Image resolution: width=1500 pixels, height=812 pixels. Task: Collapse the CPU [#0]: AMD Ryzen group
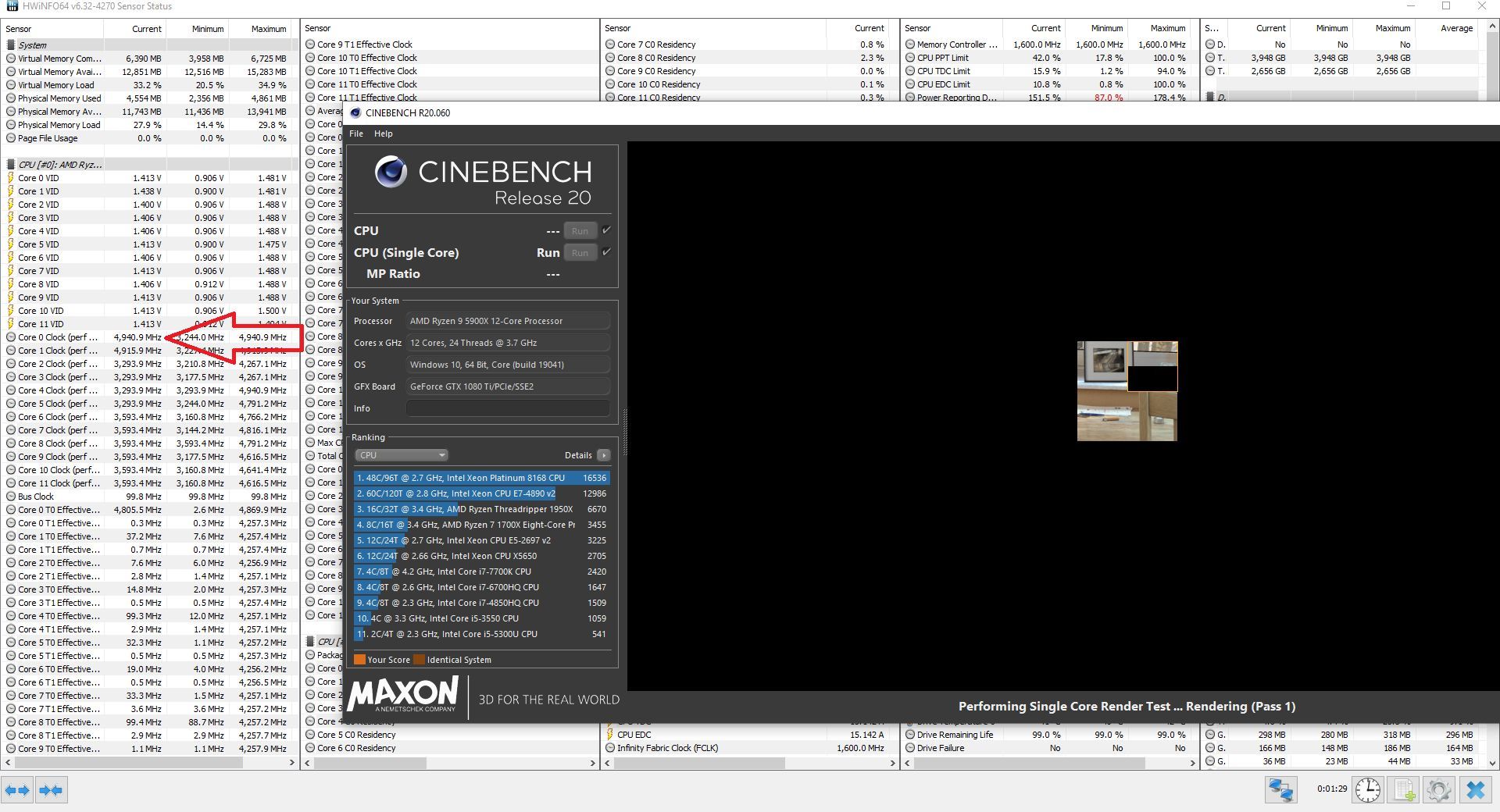[x=11, y=165]
